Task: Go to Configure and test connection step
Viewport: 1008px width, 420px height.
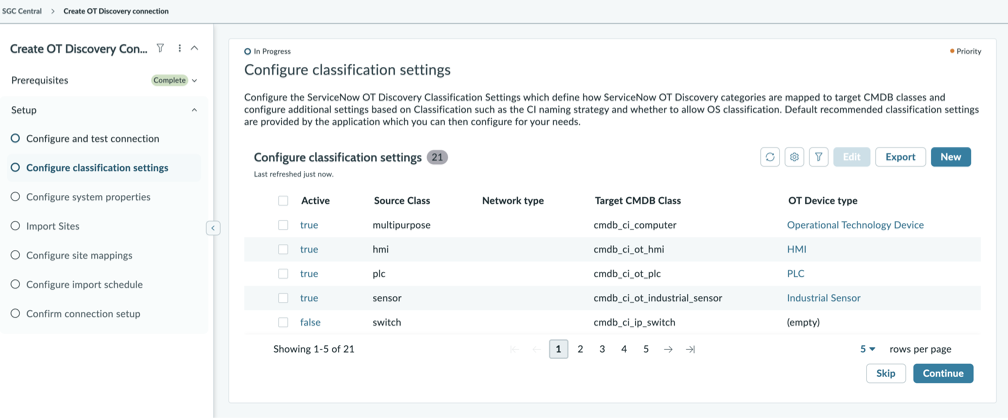Action: tap(93, 138)
